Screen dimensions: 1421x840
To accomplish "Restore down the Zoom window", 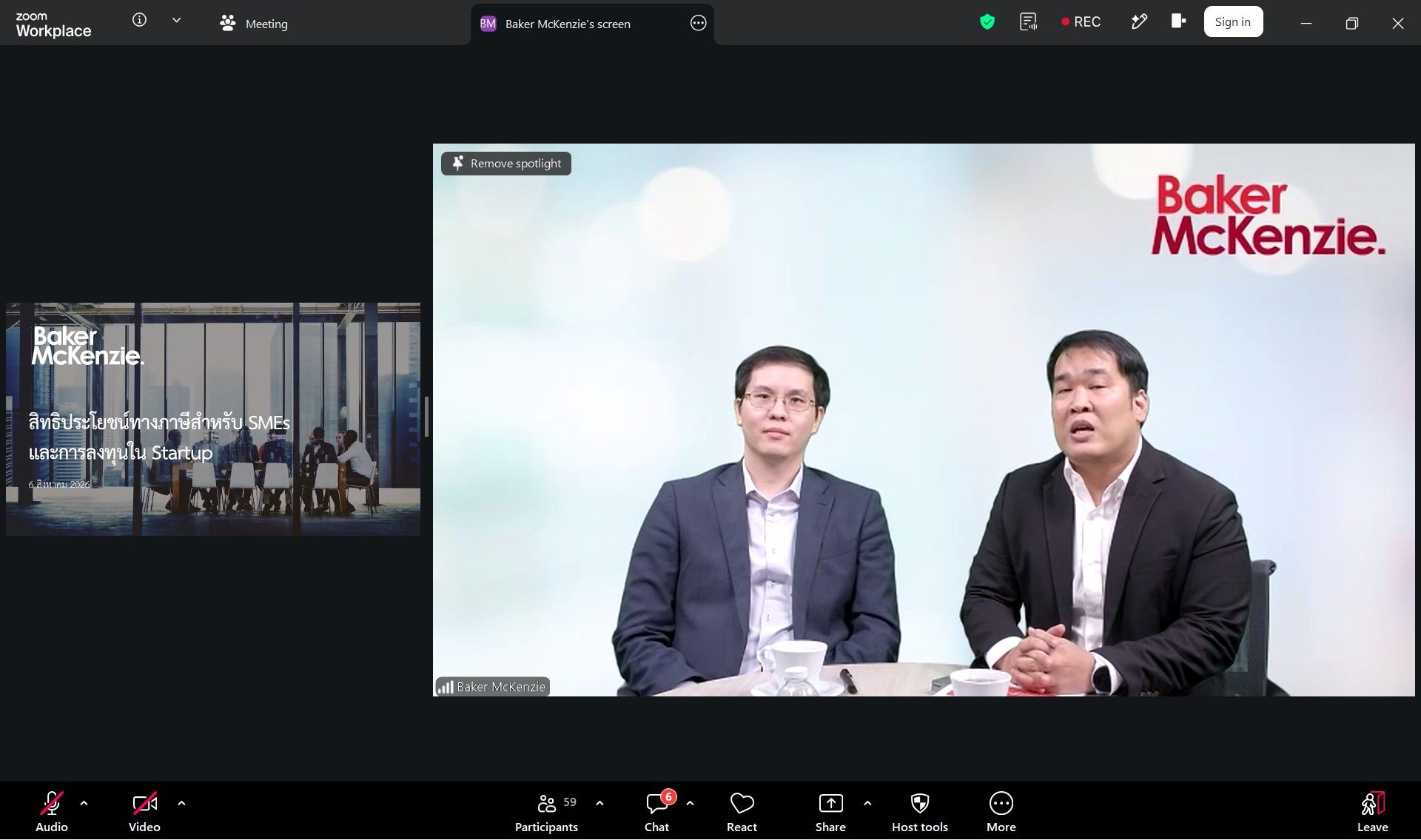I will pos(1352,23).
